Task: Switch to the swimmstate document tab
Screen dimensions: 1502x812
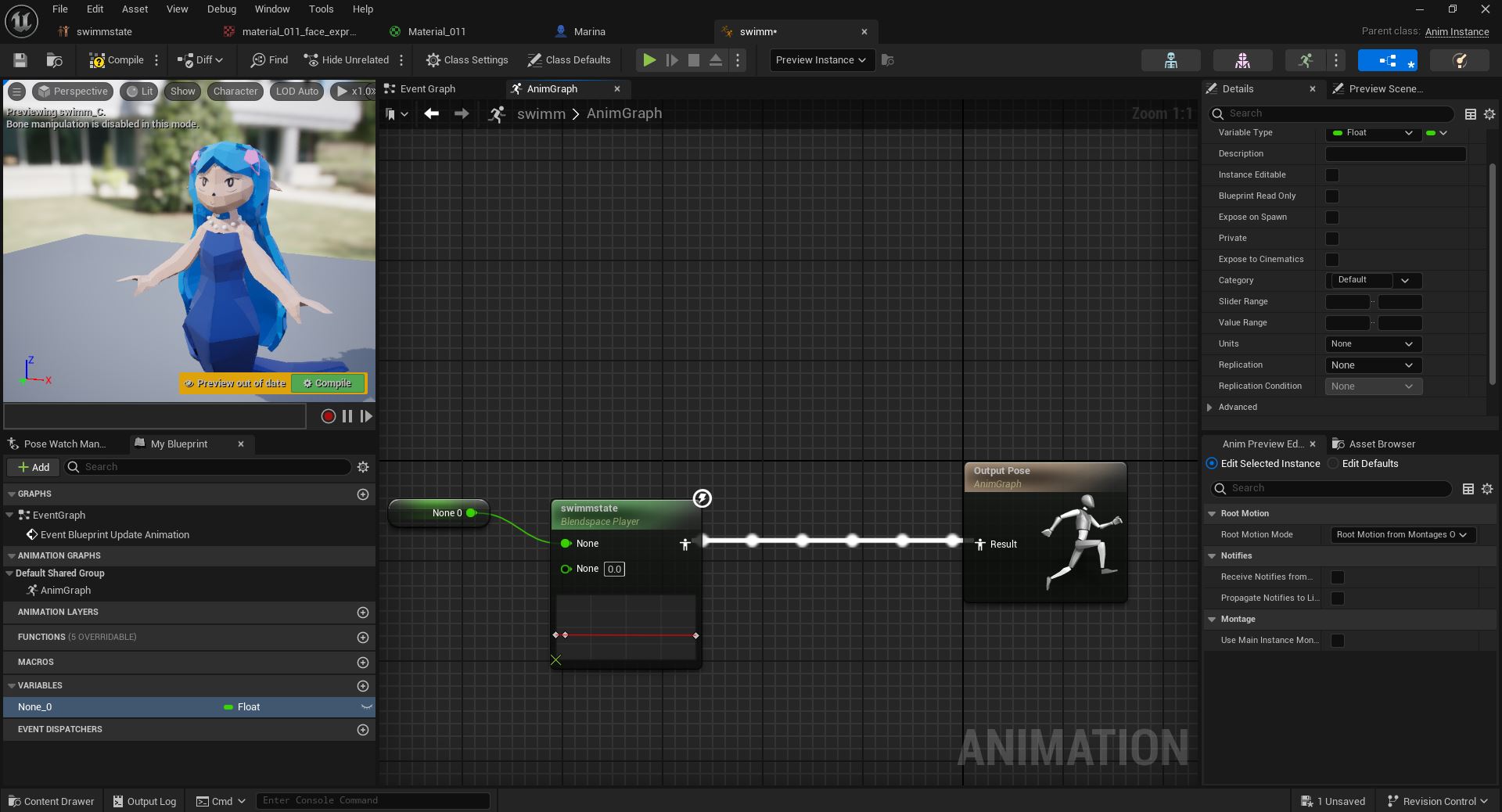Action: 103,32
